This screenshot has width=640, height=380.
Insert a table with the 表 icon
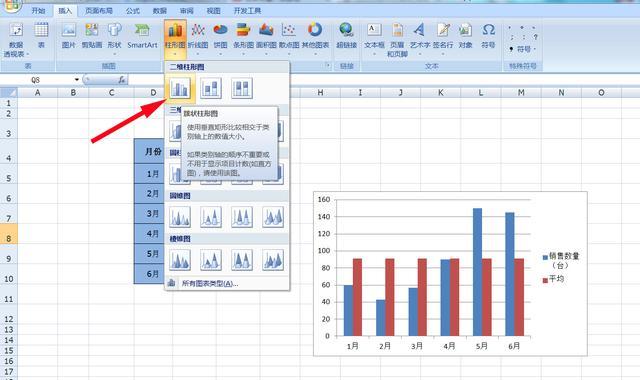click(41, 36)
